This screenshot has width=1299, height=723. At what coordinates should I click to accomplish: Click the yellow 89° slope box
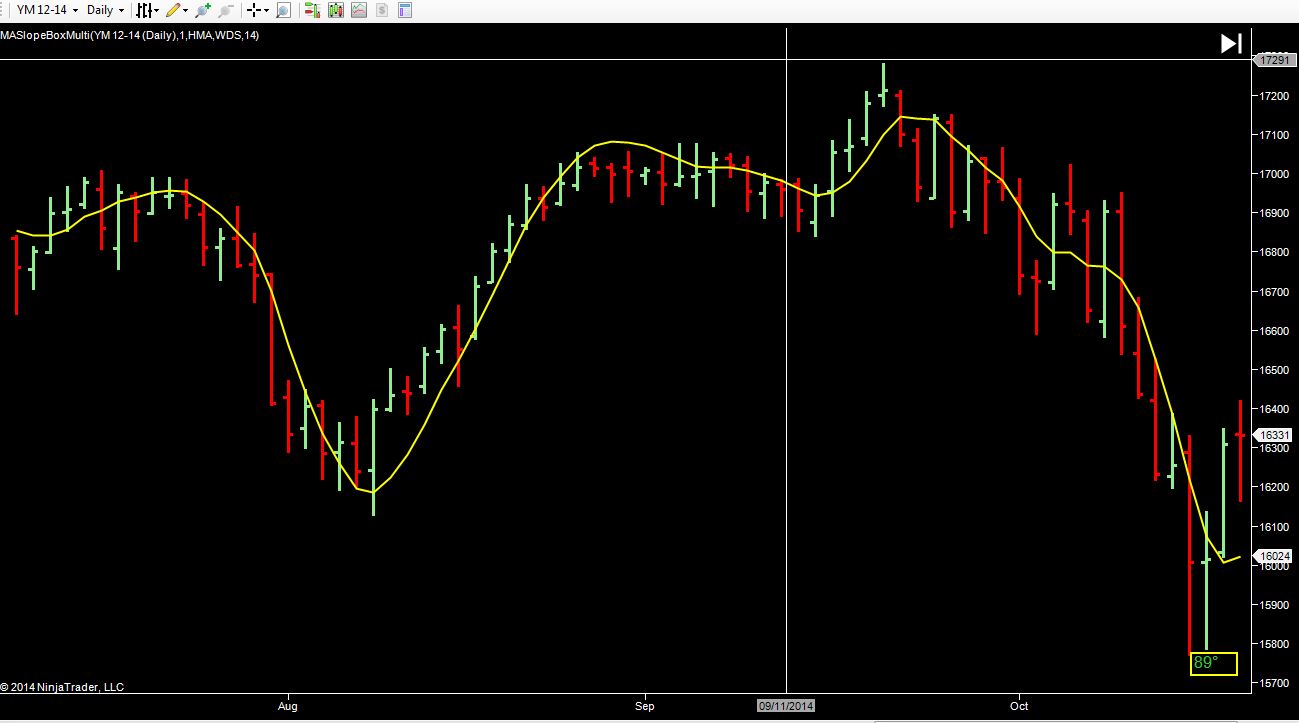pos(1214,663)
